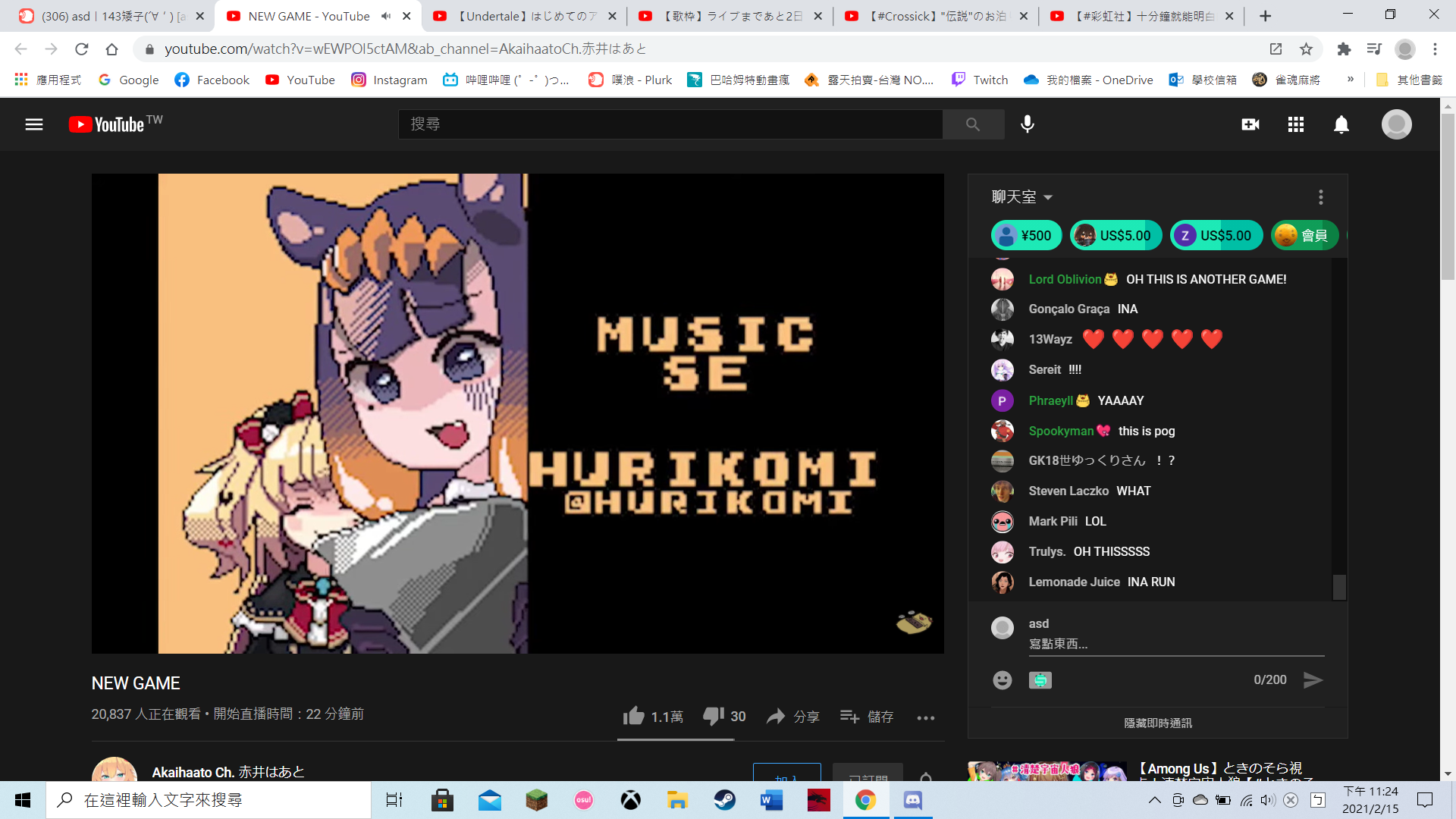
Task: Open Chrome extensions puzzle icon
Action: pos(1344,49)
